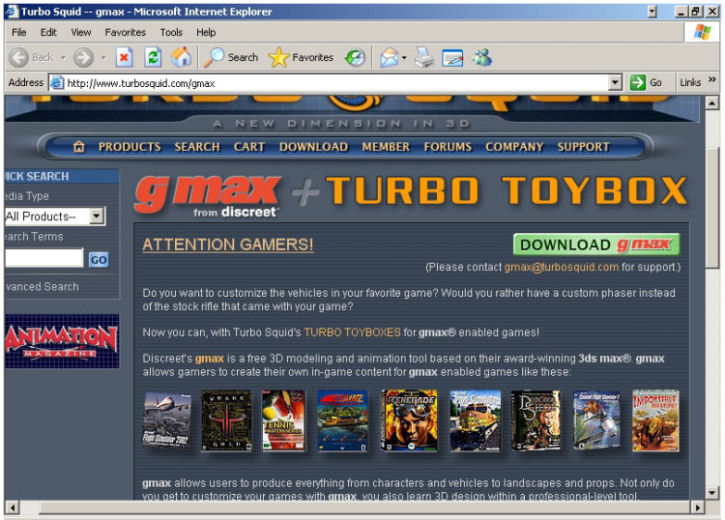Image resolution: width=725 pixels, height=520 pixels.
Task: Click the SEARCH navigation link
Action: pos(197,147)
